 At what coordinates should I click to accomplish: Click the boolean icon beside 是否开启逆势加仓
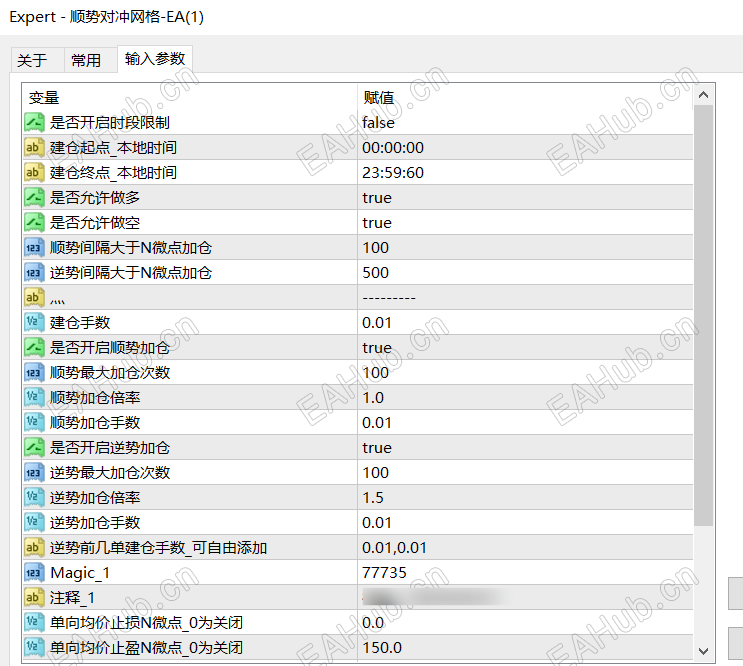point(34,448)
